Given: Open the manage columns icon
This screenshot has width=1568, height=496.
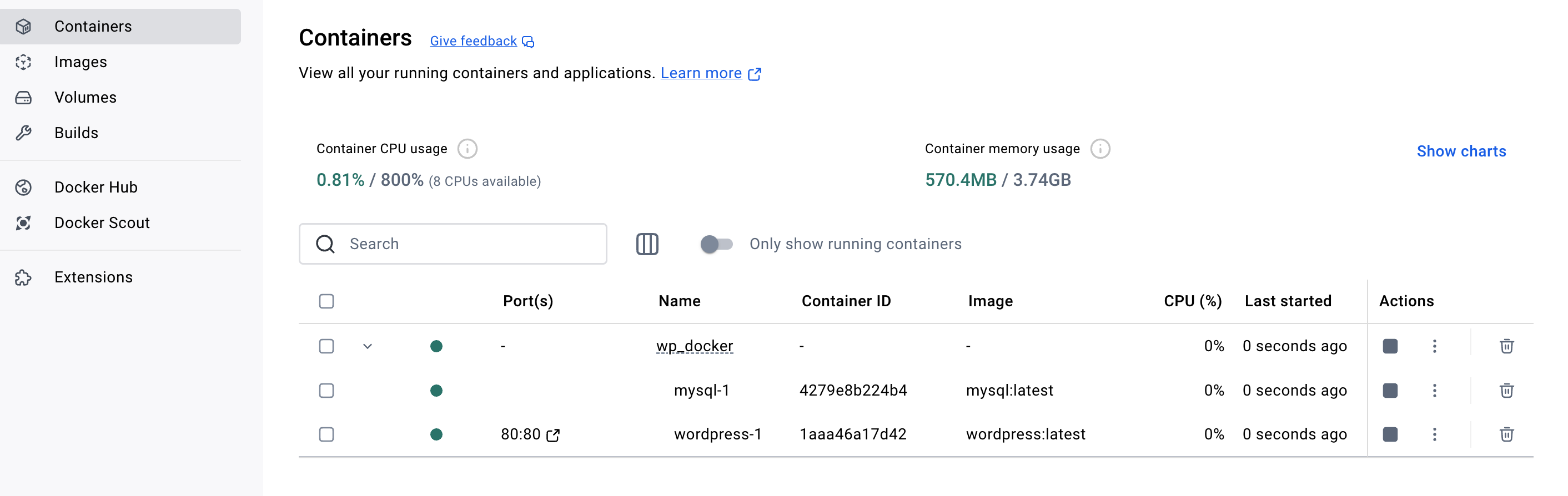Looking at the screenshot, I should point(647,244).
